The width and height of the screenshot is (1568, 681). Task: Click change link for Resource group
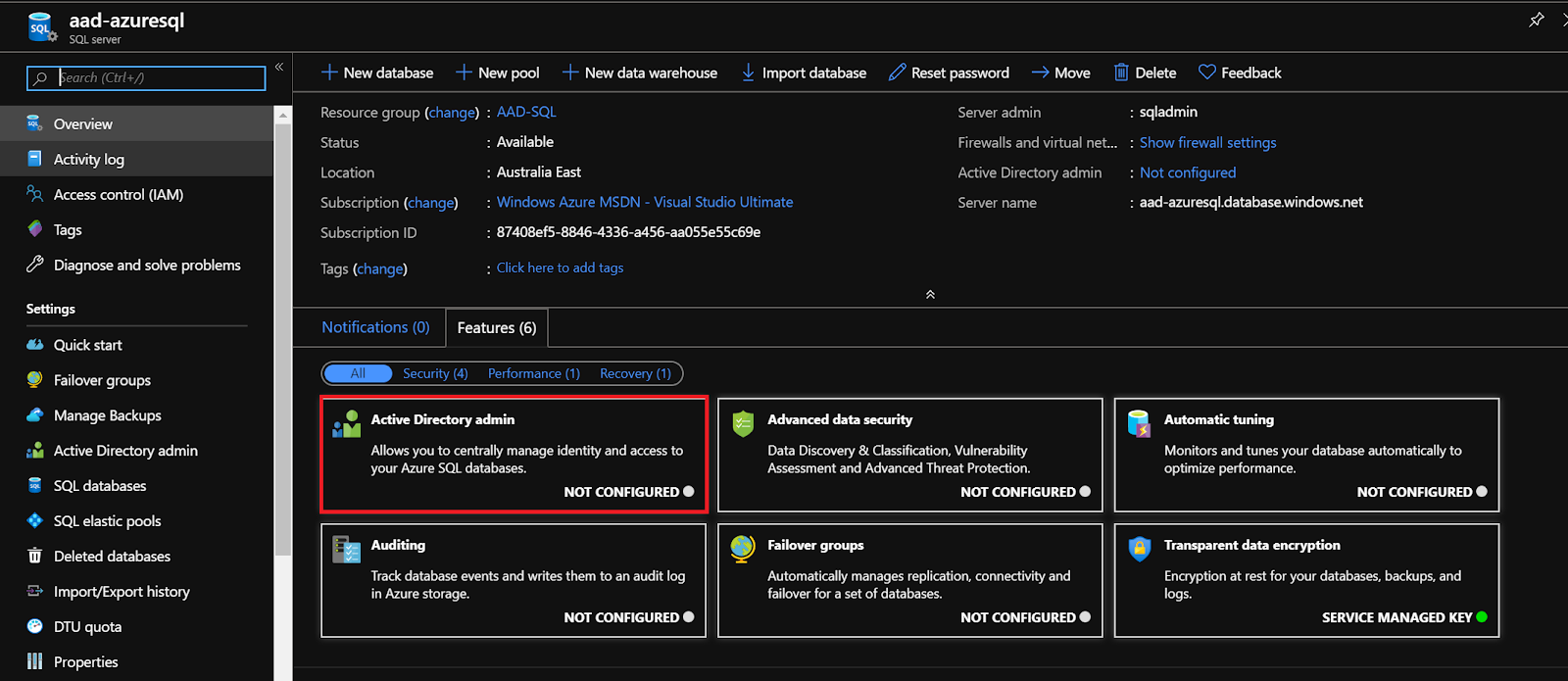[452, 113]
